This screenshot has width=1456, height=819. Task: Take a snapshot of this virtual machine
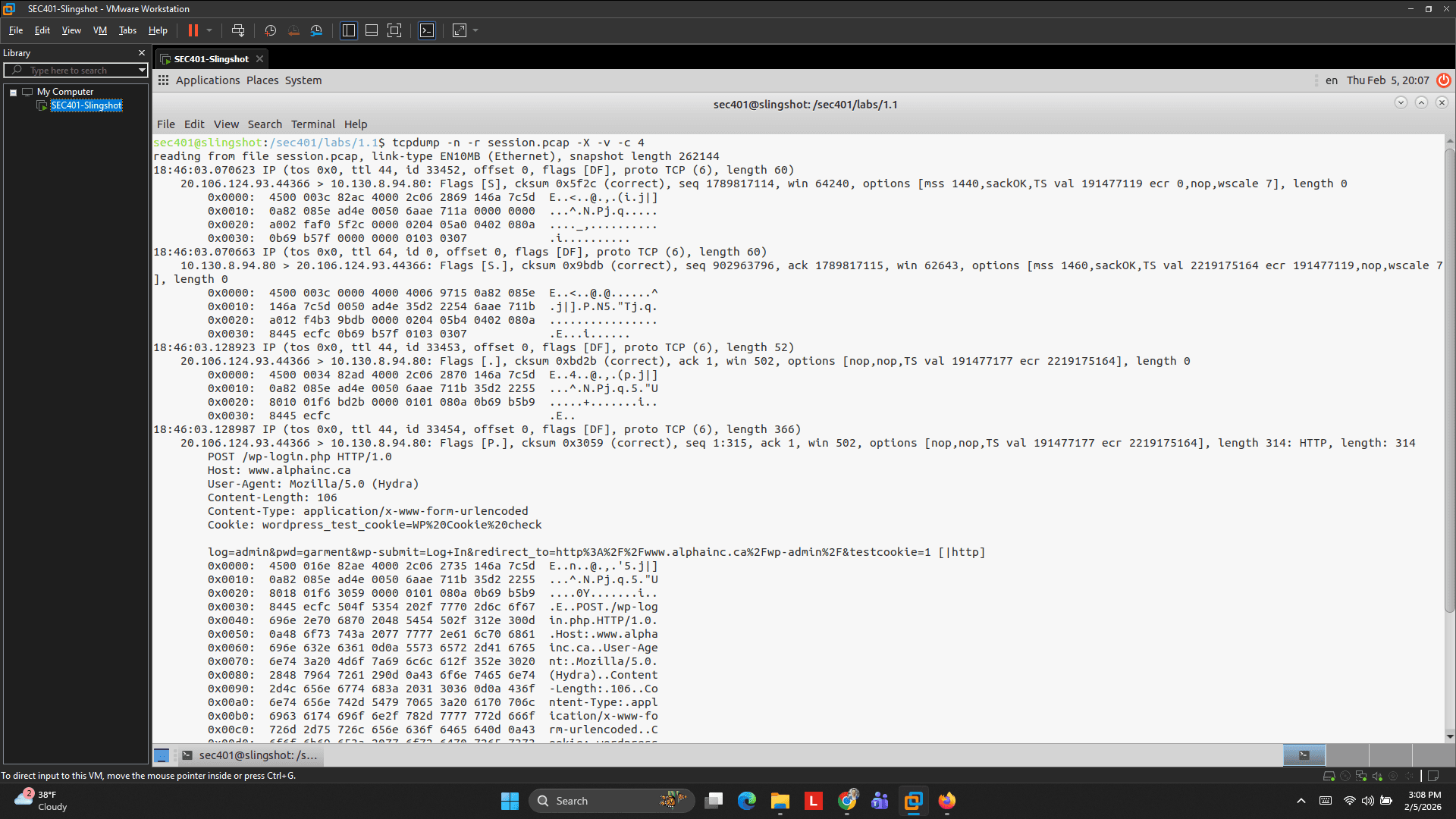(270, 30)
